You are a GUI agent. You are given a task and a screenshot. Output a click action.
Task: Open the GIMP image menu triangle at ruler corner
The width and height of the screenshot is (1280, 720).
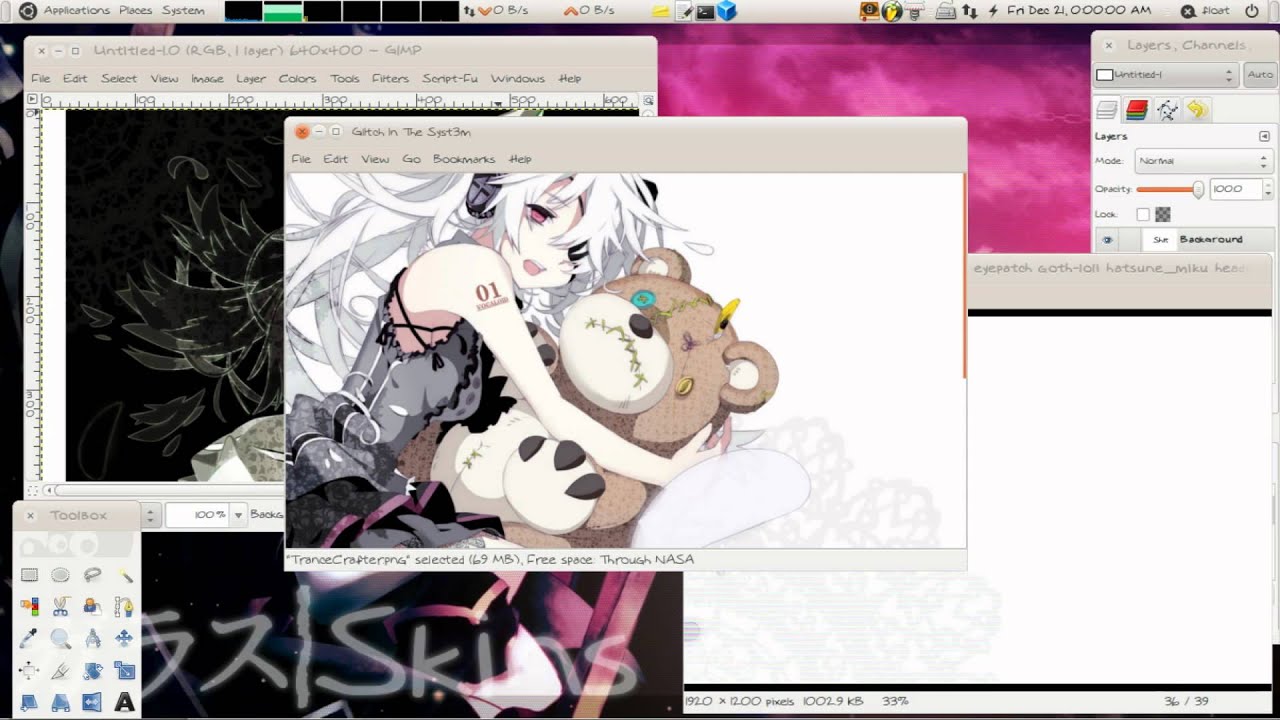point(32,100)
